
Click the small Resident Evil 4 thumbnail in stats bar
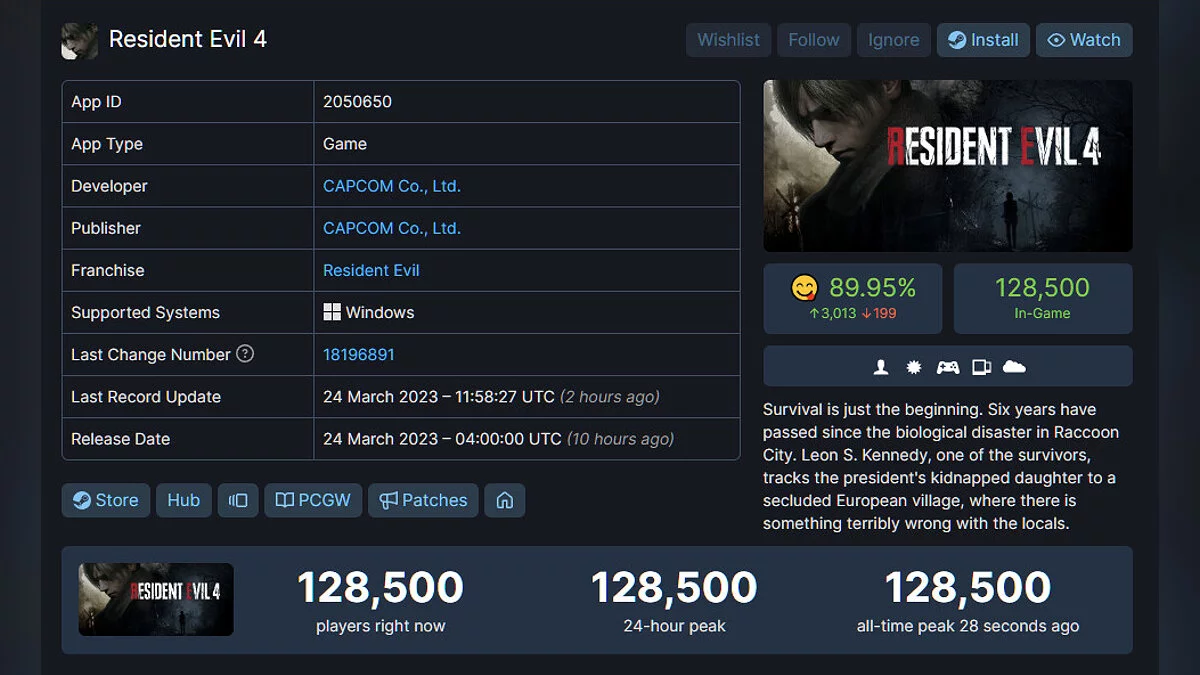156,599
